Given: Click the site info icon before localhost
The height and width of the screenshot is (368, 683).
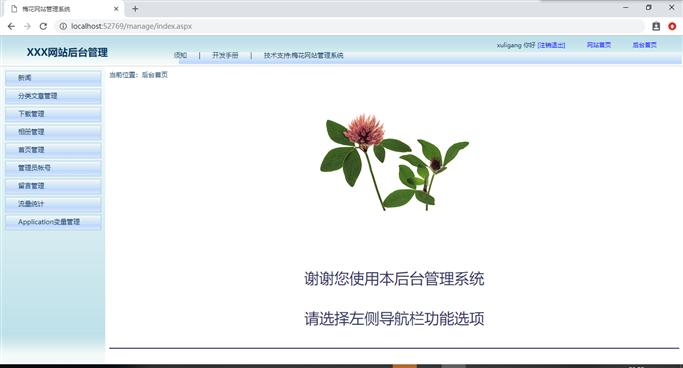Looking at the screenshot, I should [x=63, y=26].
